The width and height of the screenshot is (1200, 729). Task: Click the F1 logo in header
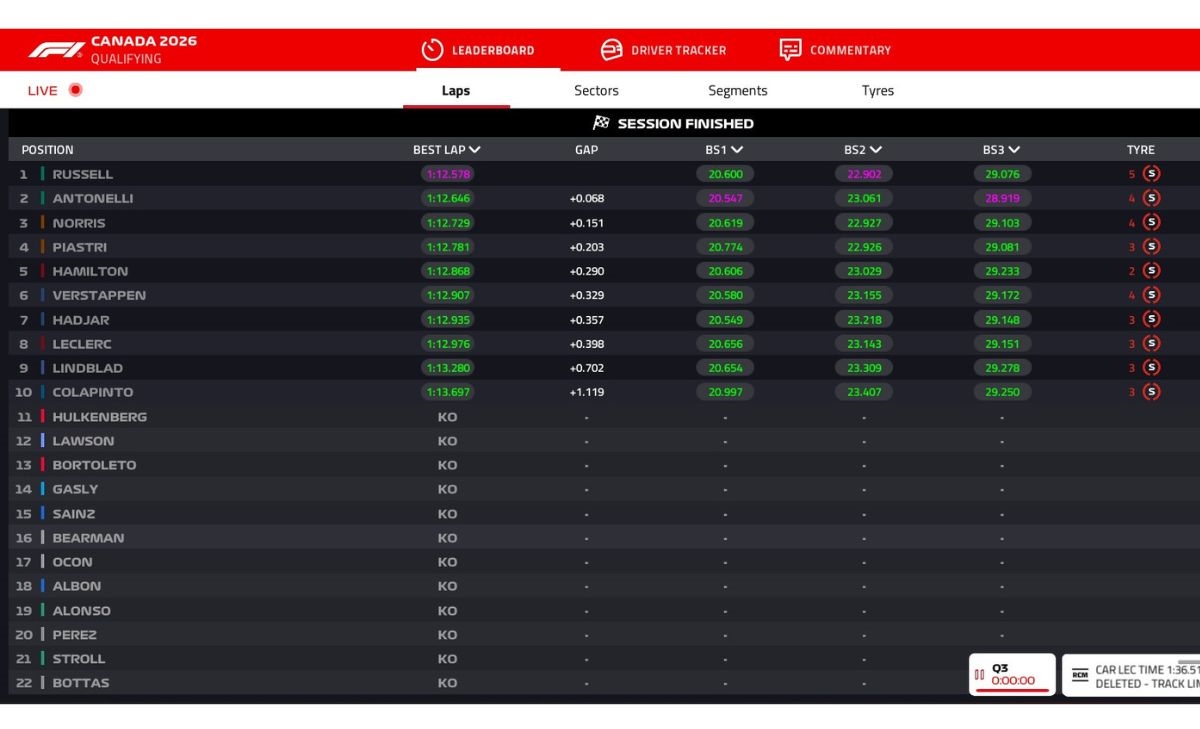(x=56, y=50)
